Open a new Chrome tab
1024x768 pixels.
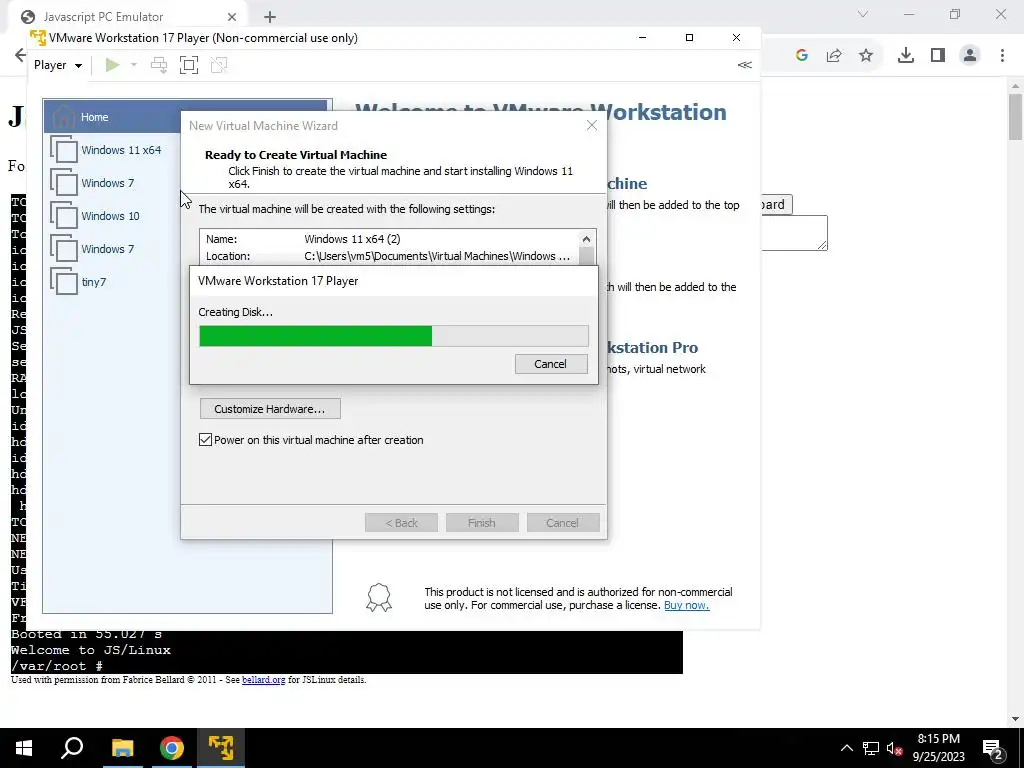(270, 17)
